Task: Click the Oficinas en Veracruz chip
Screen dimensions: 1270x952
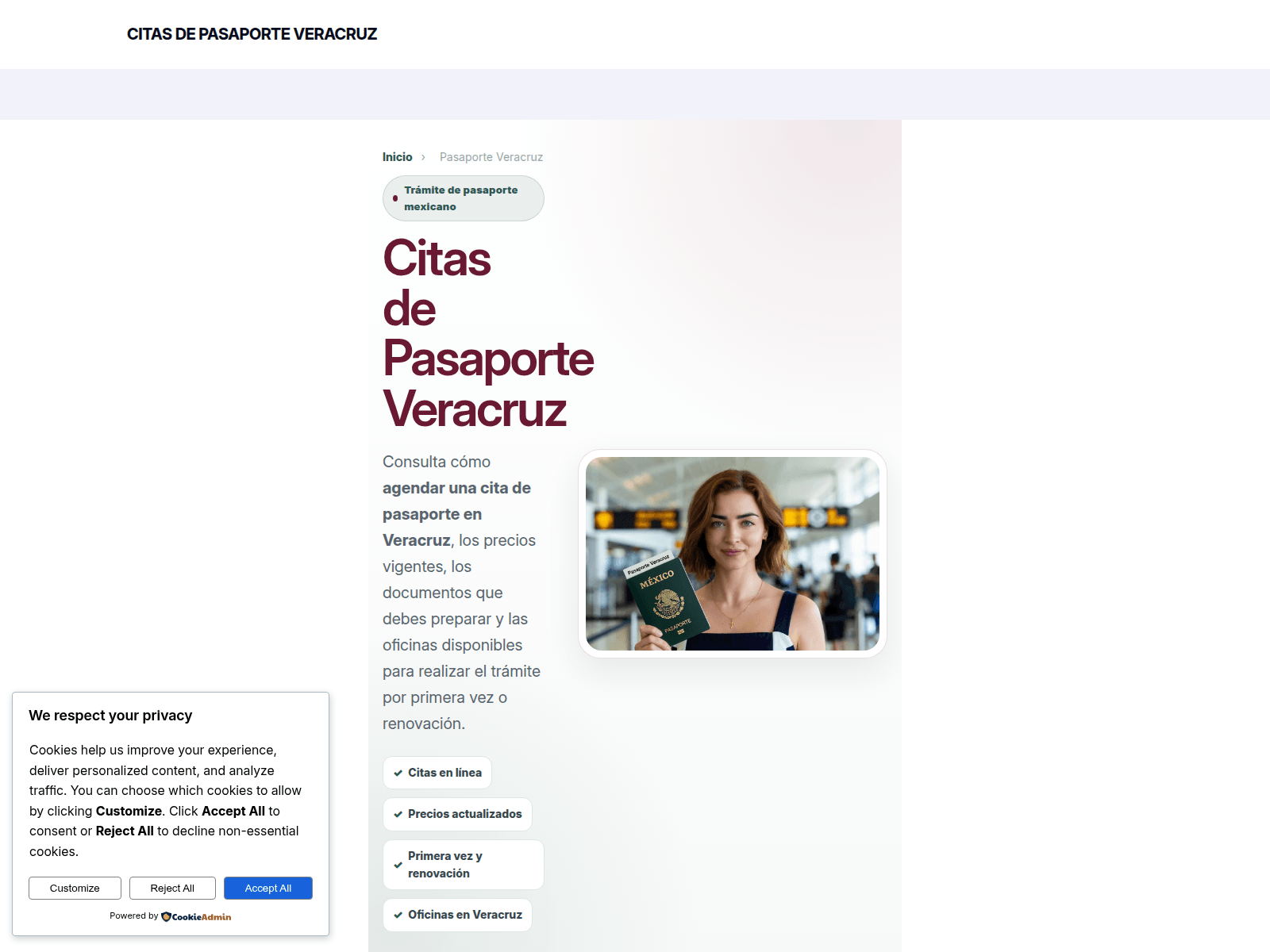Action: tap(457, 915)
